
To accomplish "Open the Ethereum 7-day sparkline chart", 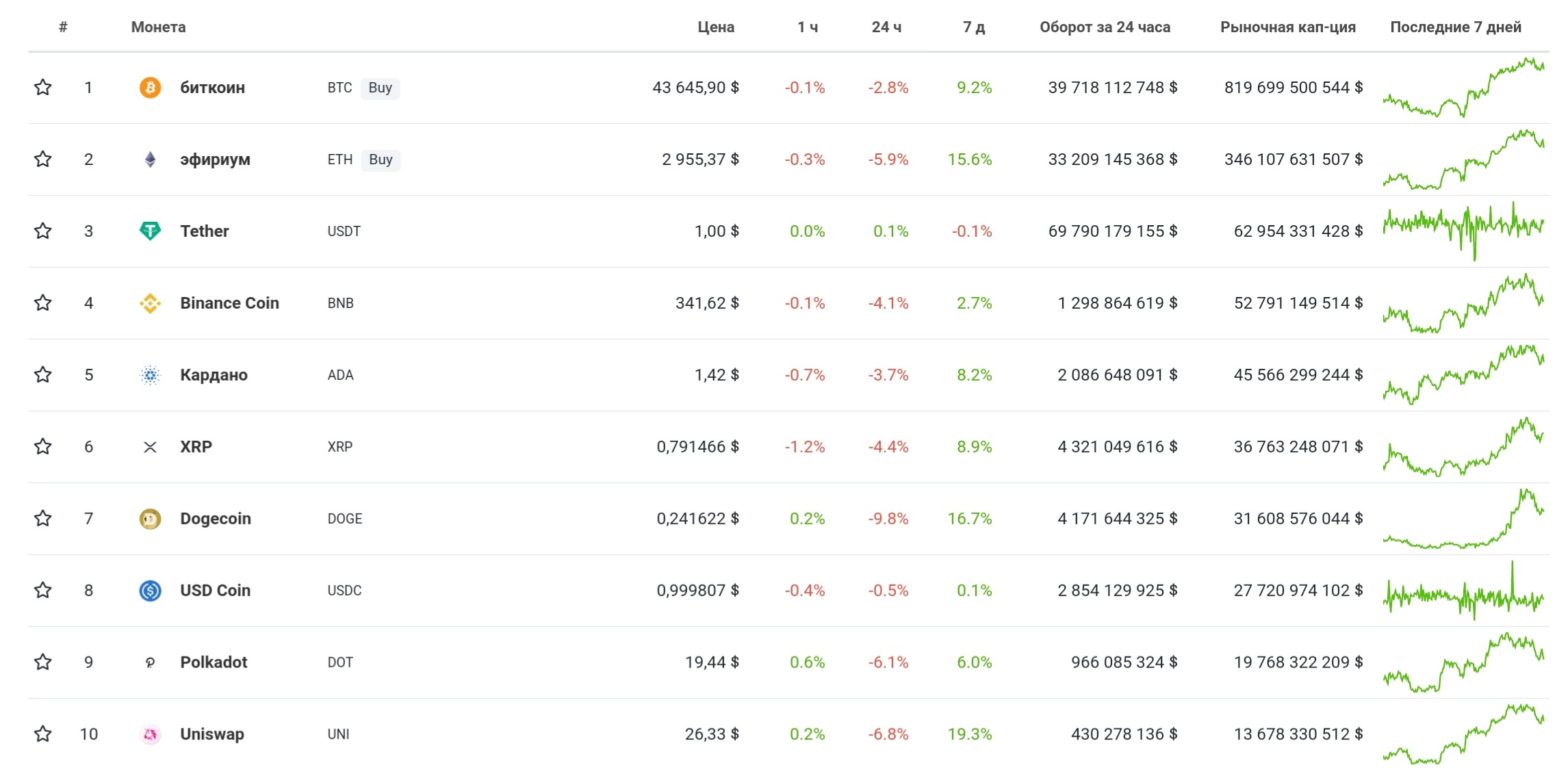I will [1463, 159].
